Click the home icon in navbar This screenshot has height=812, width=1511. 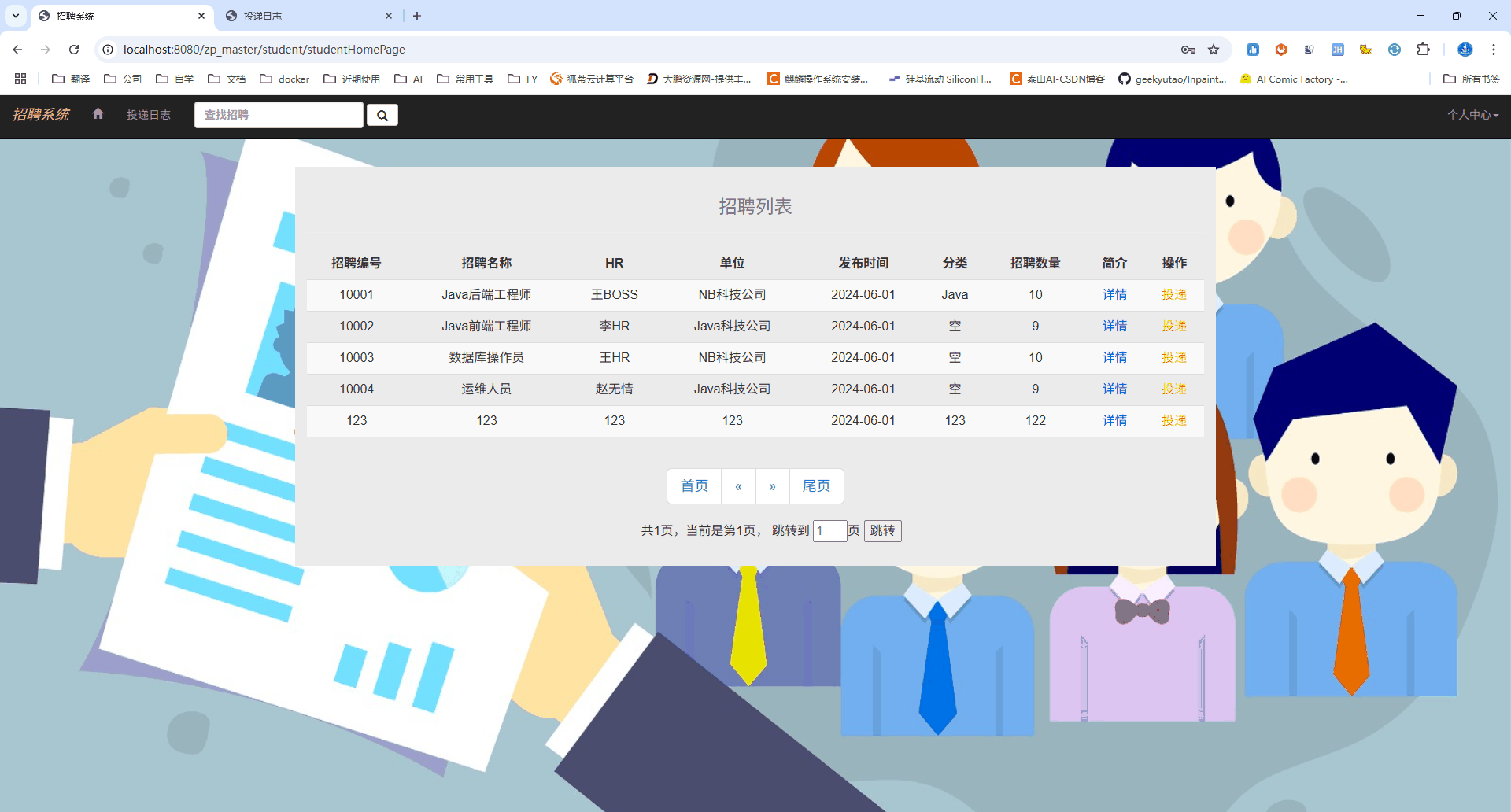point(98,114)
